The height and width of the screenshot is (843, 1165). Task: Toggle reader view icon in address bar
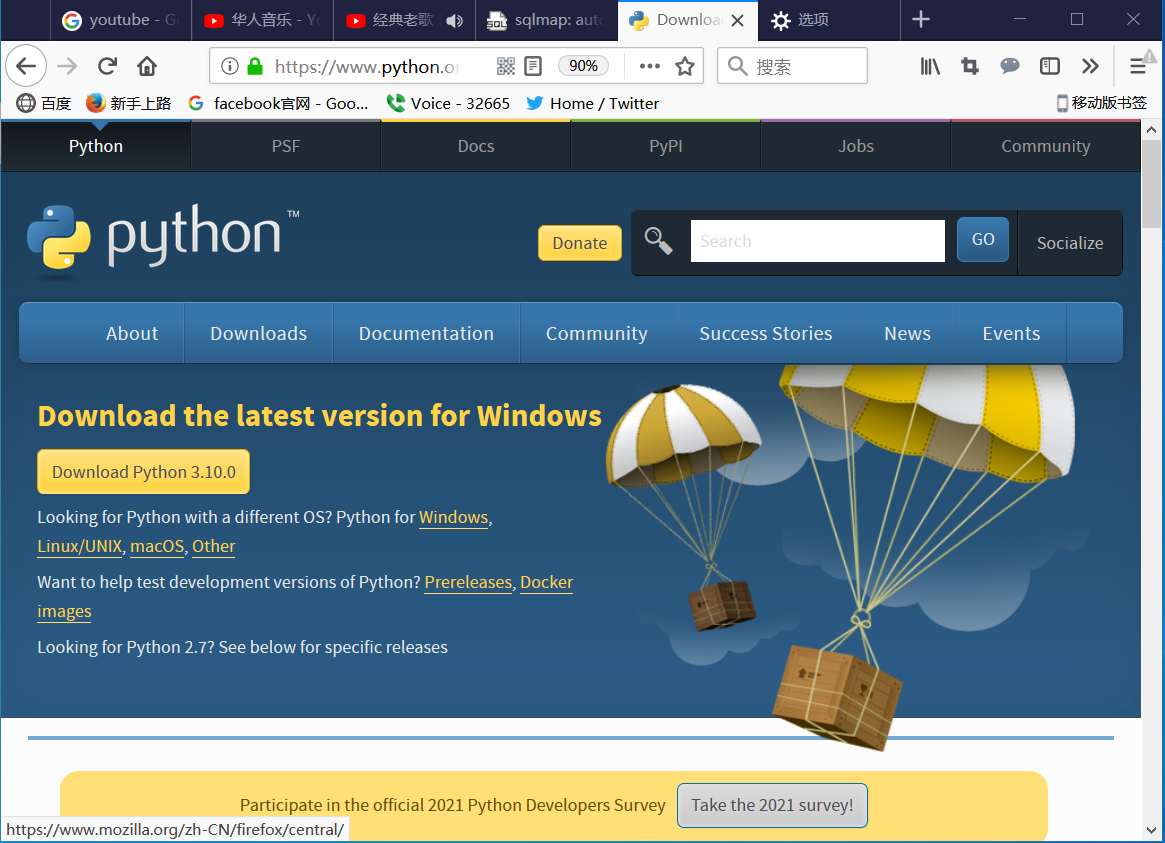(533, 67)
